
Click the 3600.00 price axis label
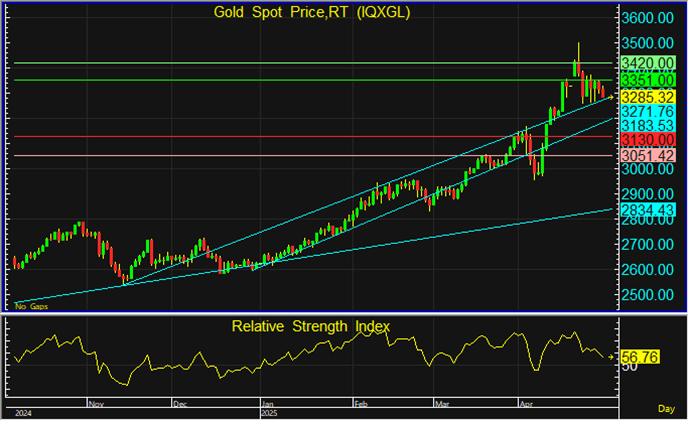(x=647, y=19)
